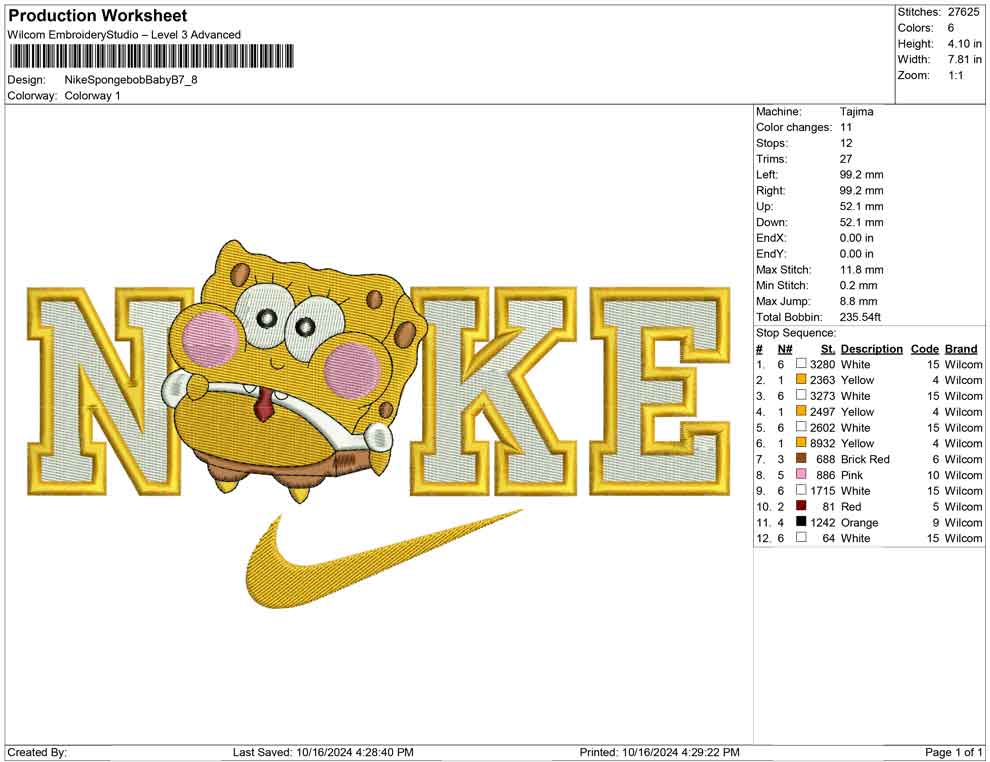Click the Min Stitch value 0.2 mm
The width and height of the screenshot is (990, 762).
(x=859, y=285)
